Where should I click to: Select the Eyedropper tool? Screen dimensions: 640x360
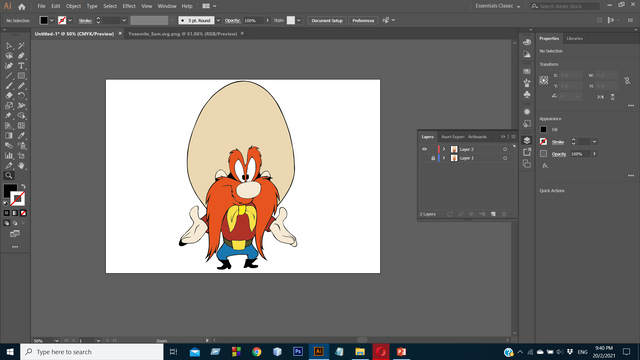pyautogui.click(x=21, y=136)
